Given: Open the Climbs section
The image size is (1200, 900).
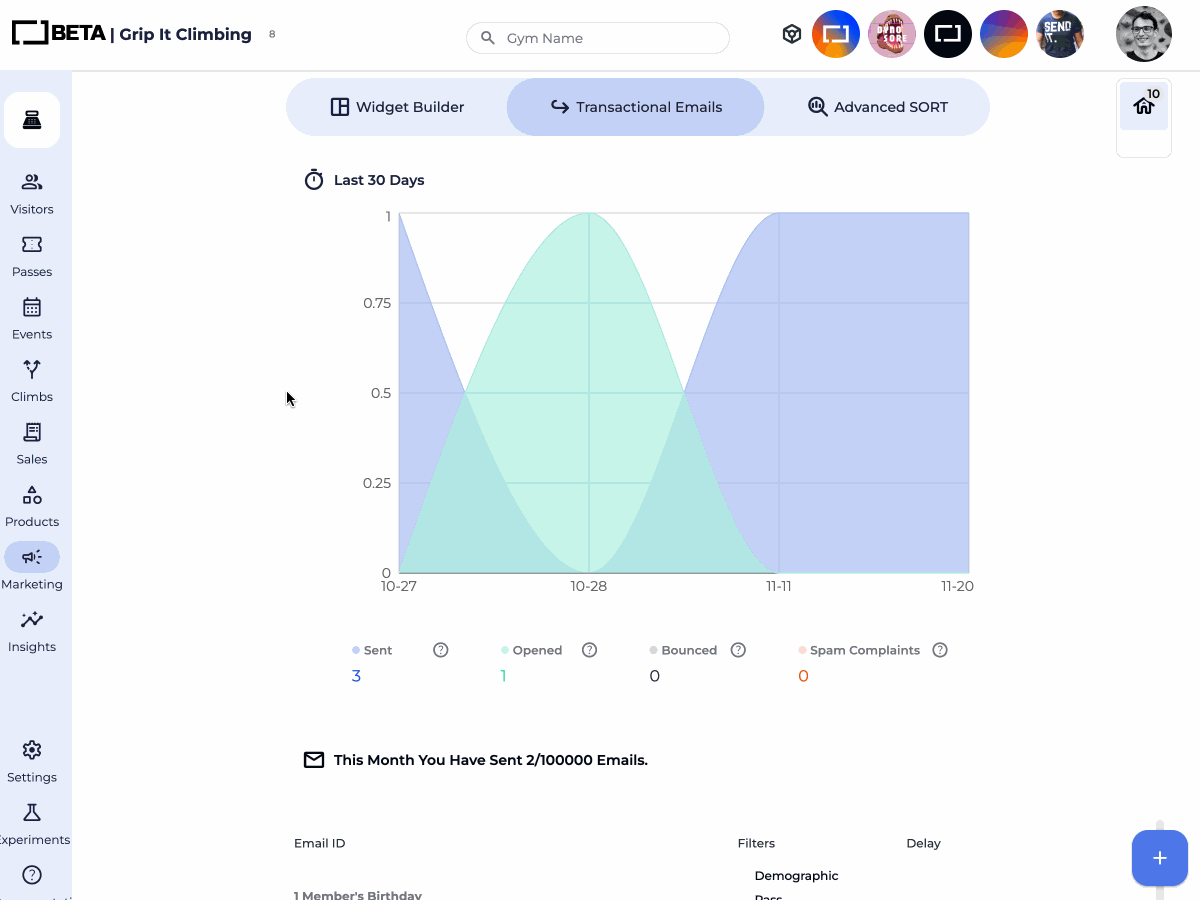Looking at the screenshot, I should point(32,381).
